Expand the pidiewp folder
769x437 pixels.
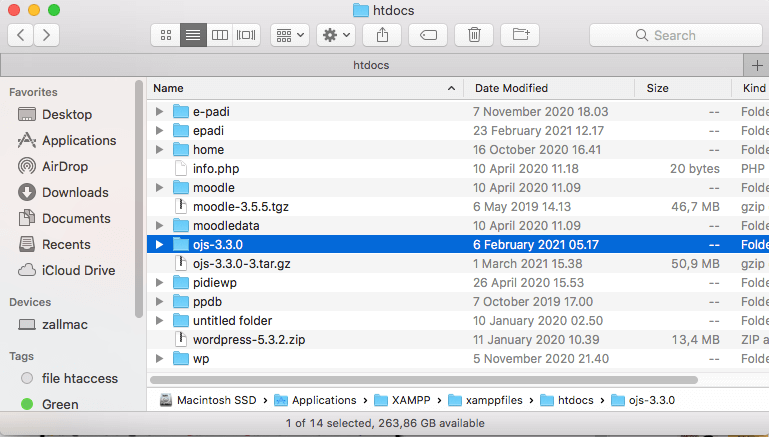point(159,283)
